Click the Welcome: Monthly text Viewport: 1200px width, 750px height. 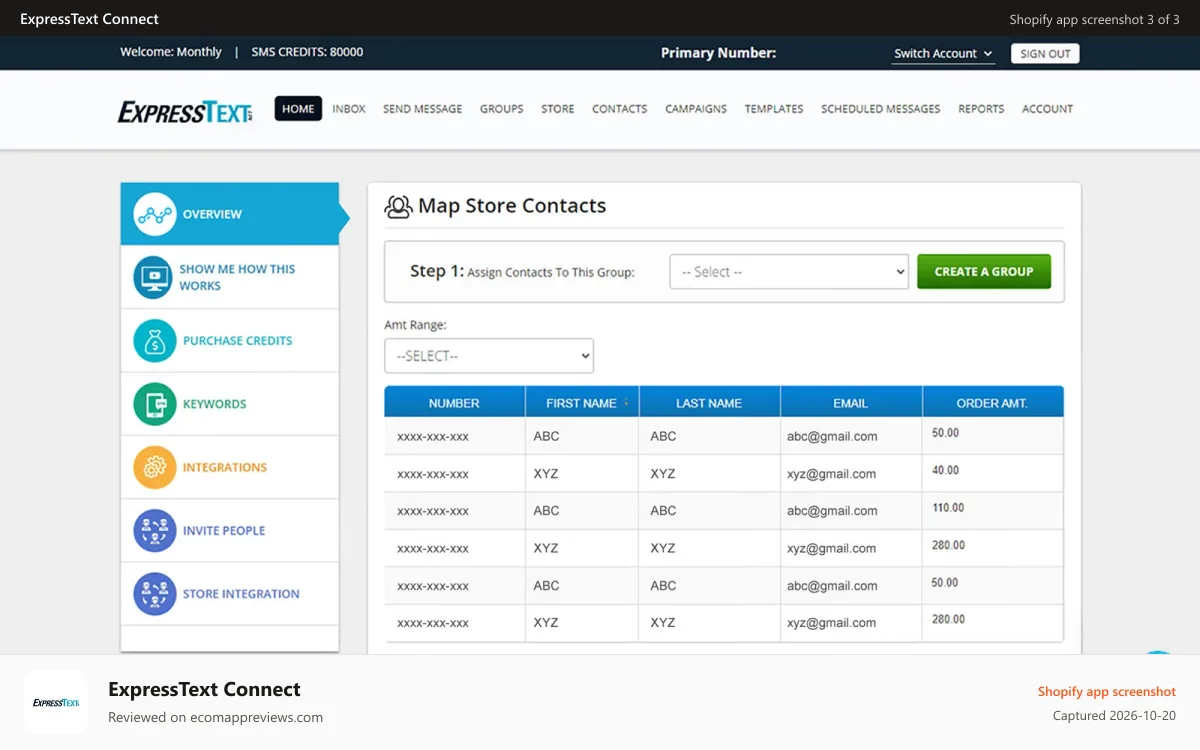pyautogui.click(x=171, y=52)
